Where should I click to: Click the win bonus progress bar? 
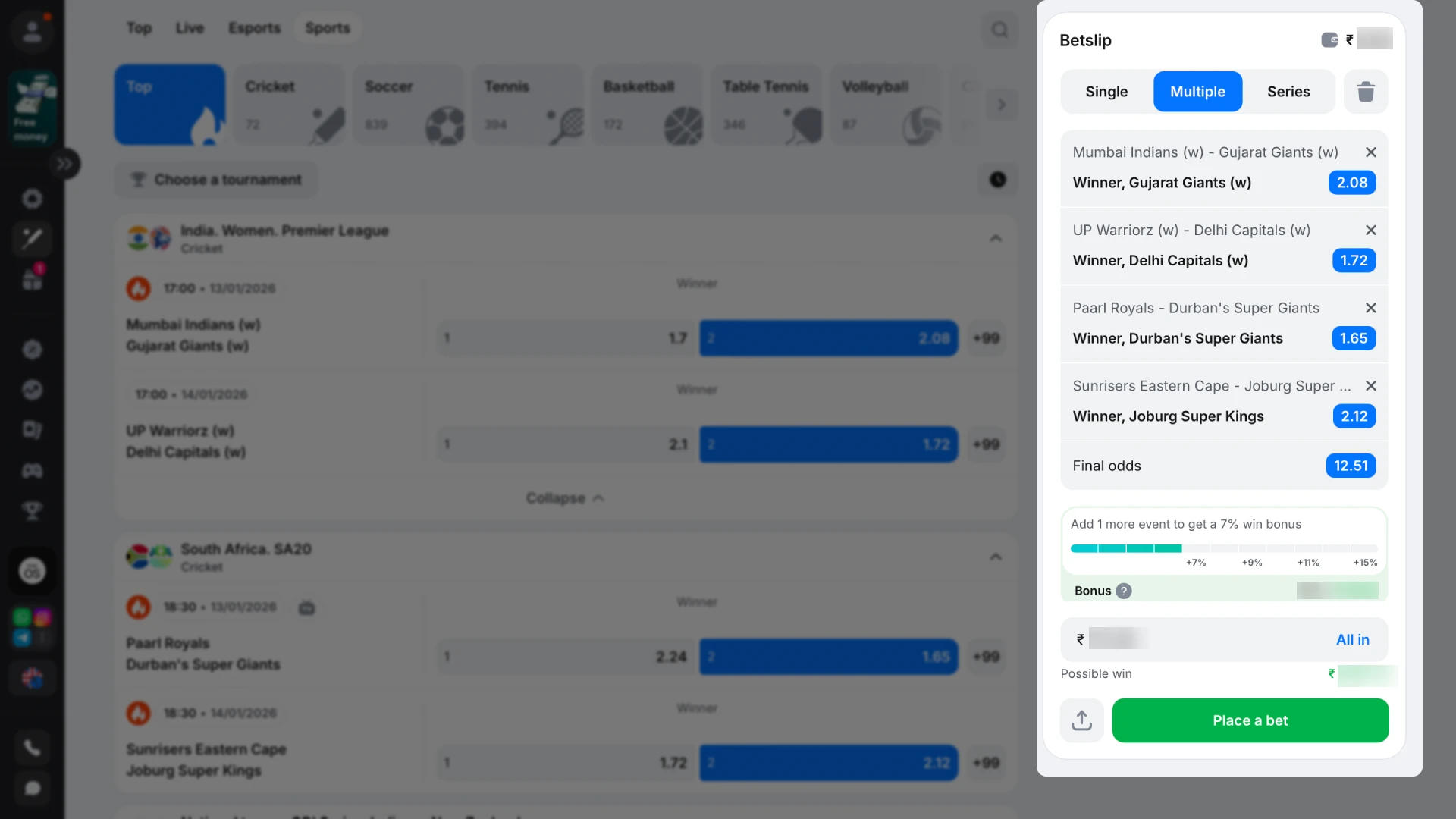(x=1223, y=548)
